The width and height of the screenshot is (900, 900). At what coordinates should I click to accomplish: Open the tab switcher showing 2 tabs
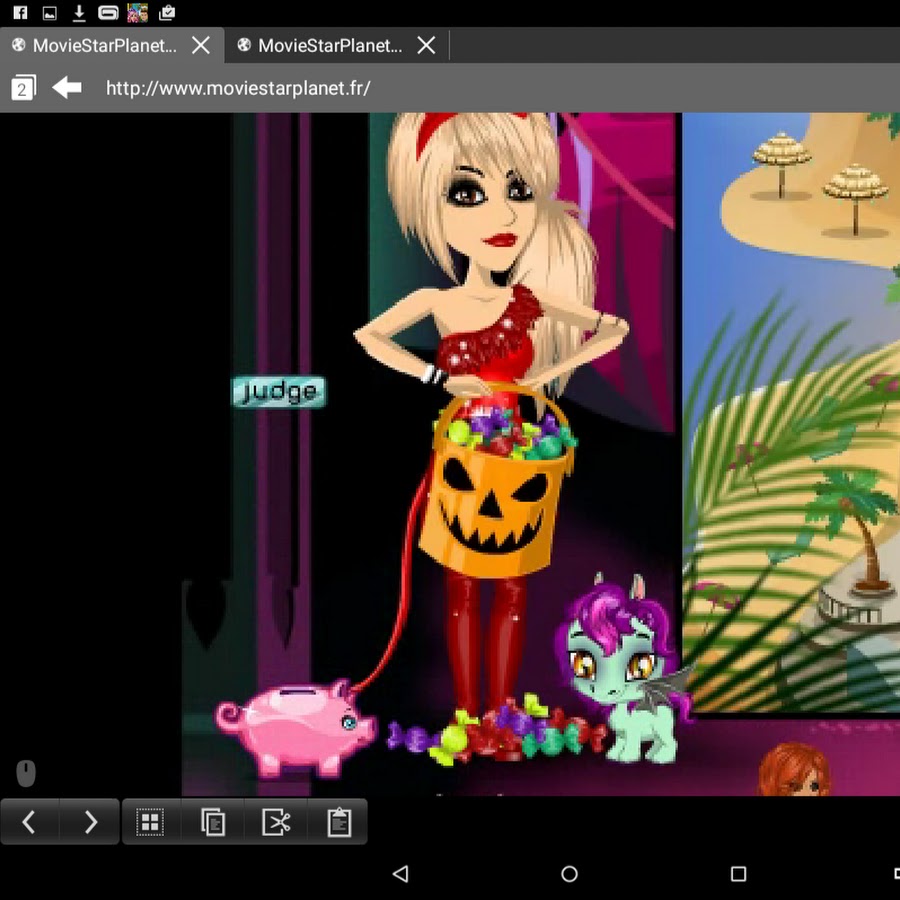click(23, 88)
